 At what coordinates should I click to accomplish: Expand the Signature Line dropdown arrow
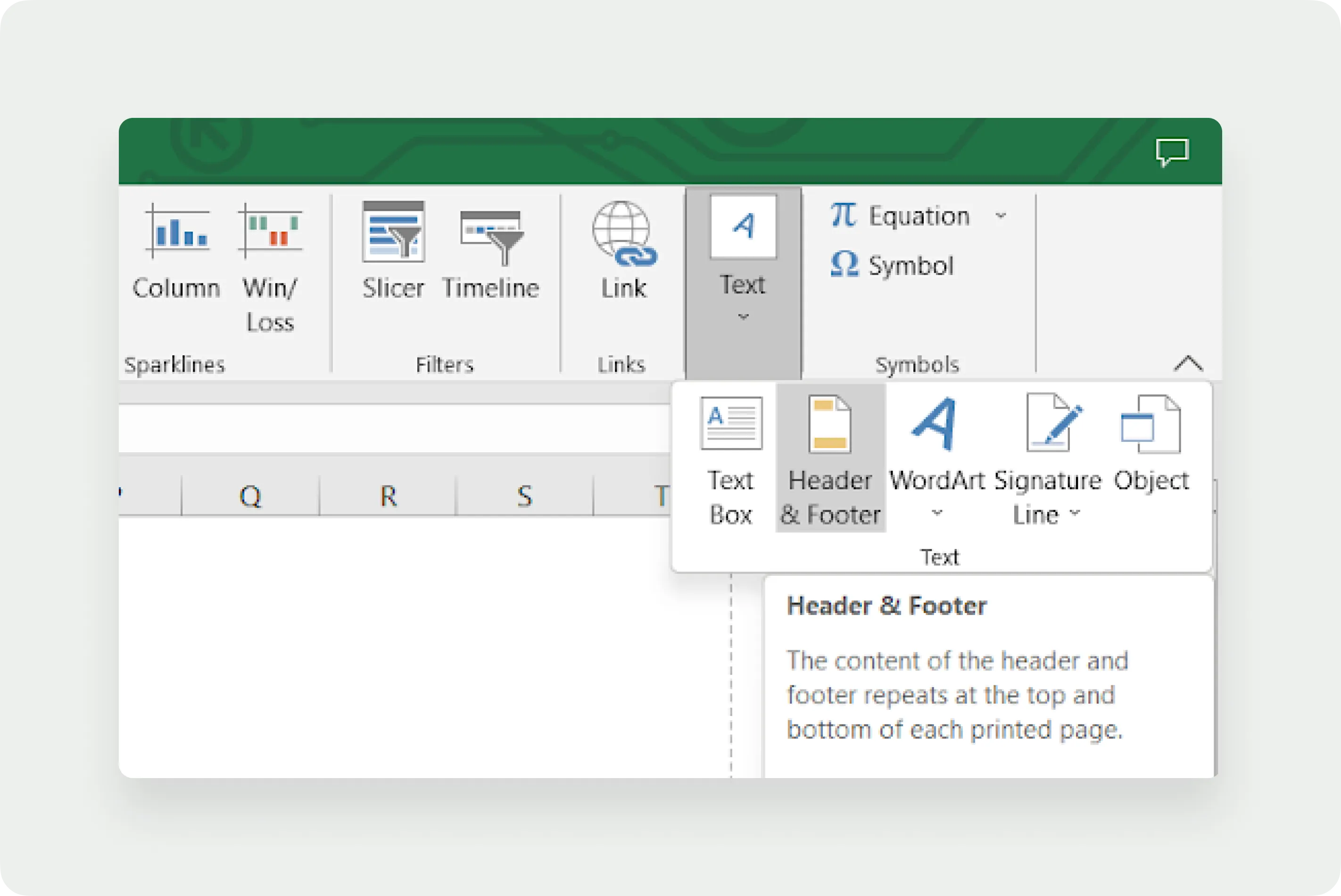(1075, 513)
